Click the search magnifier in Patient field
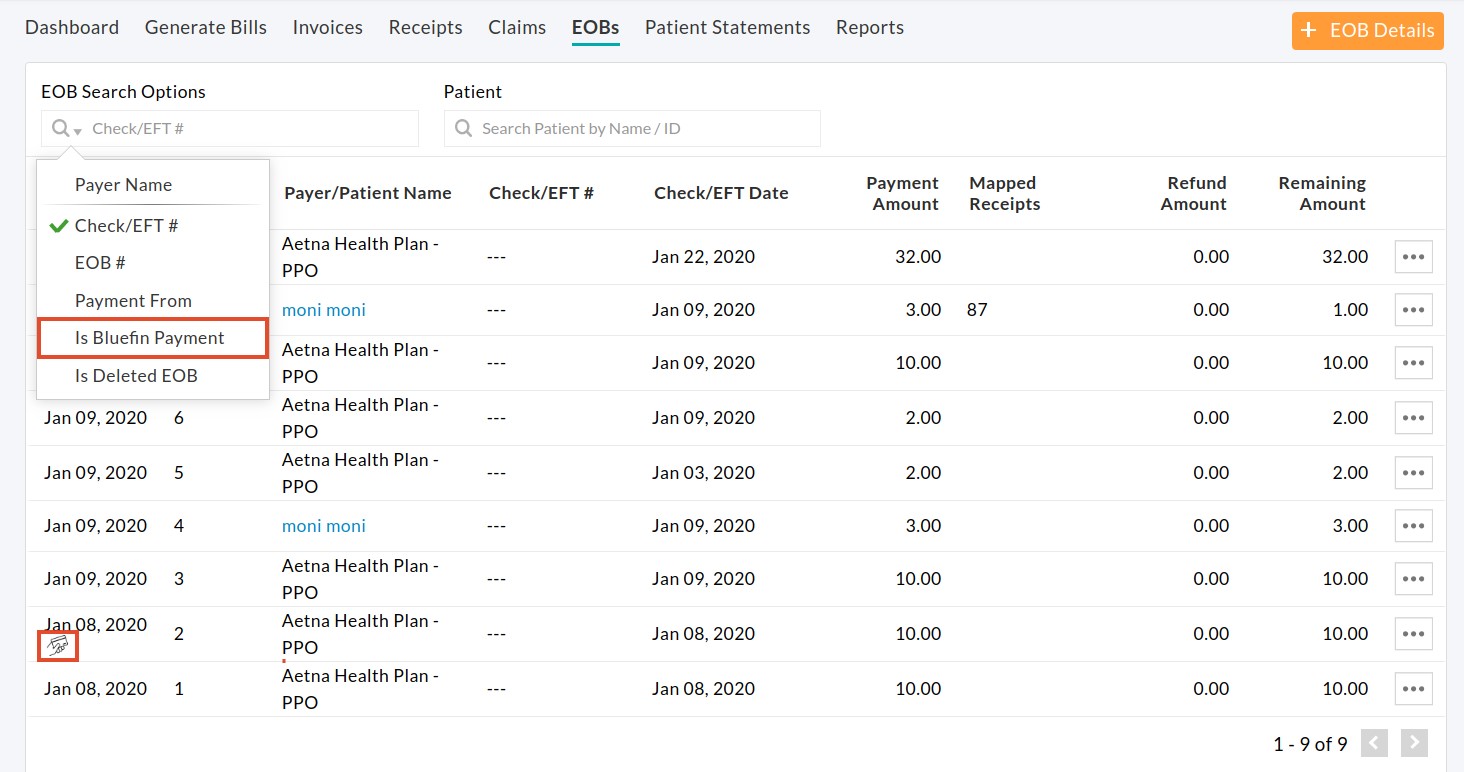1464x772 pixels. [x=462, y=128]
